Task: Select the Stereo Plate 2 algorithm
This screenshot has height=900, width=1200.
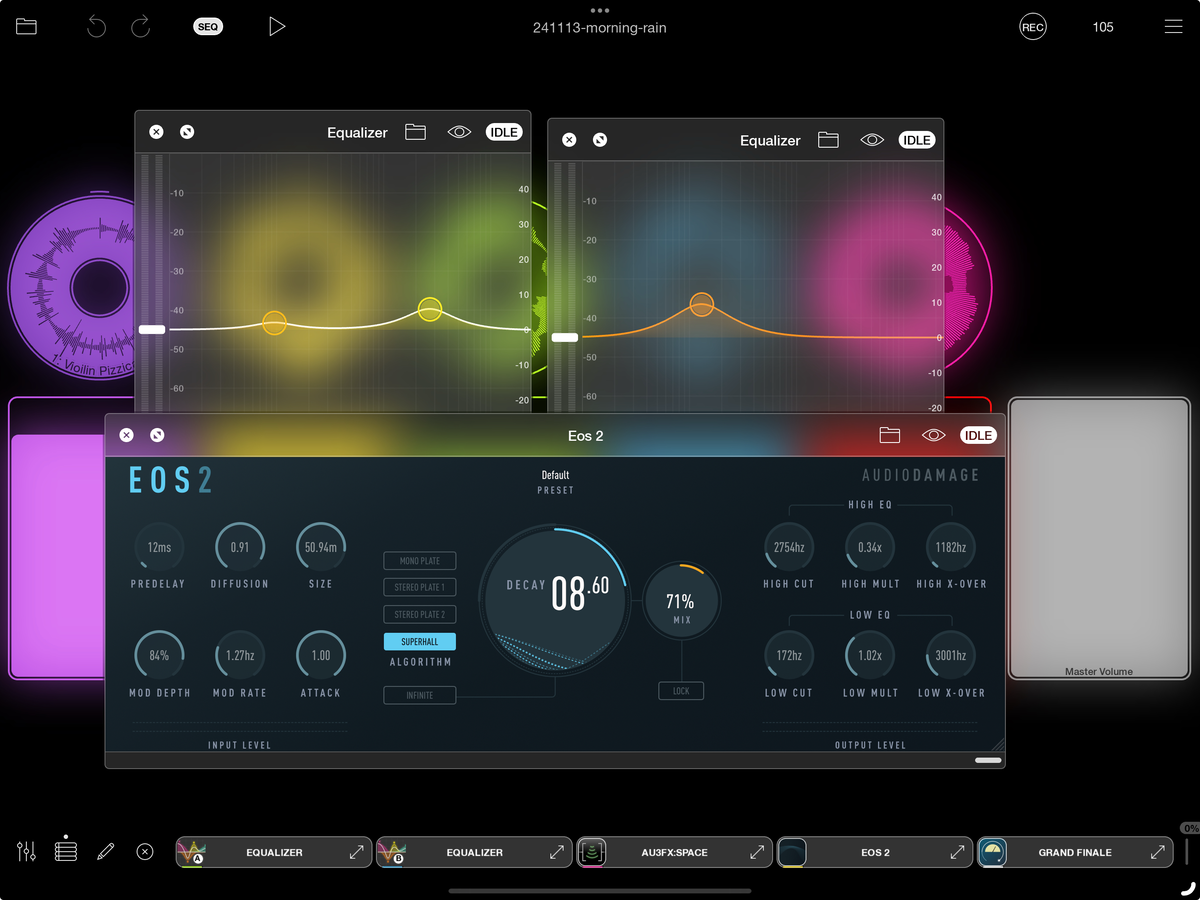Action: coord(420,615)
